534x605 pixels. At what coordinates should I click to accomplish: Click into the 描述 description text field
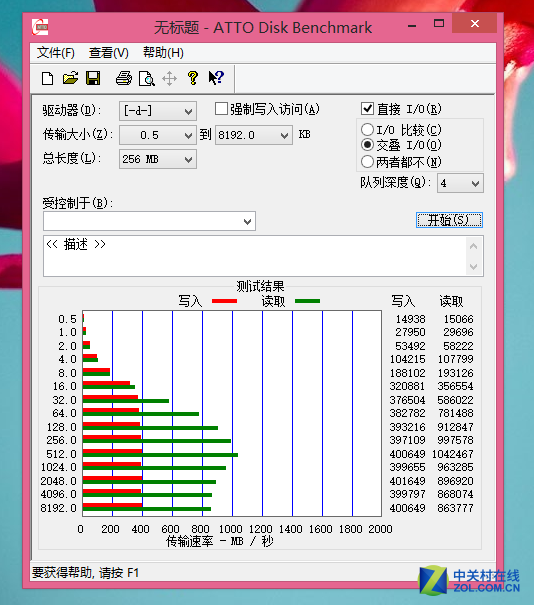[x=255, y=256]
